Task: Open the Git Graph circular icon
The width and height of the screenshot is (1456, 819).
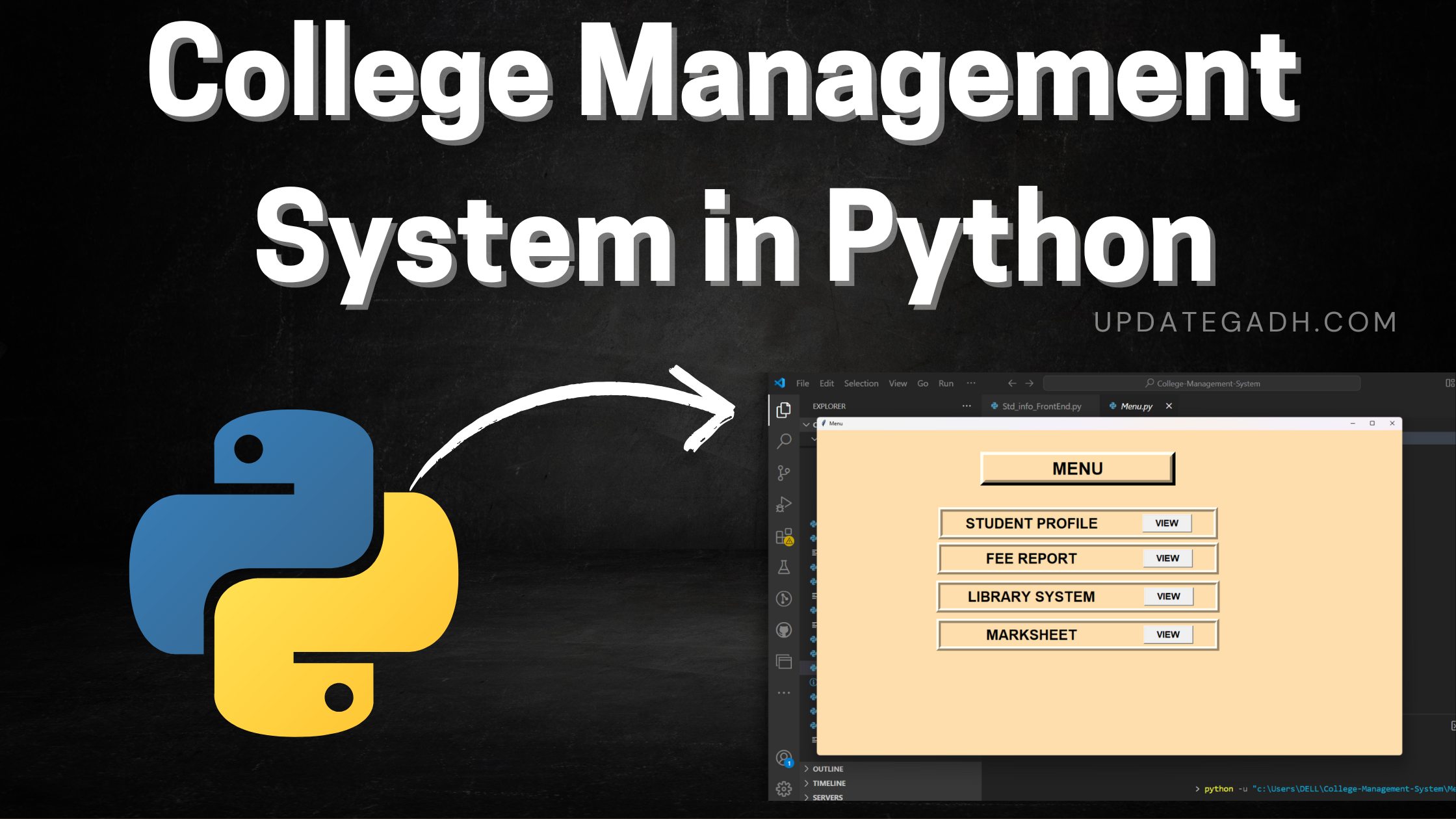Action: click(784, 599)
